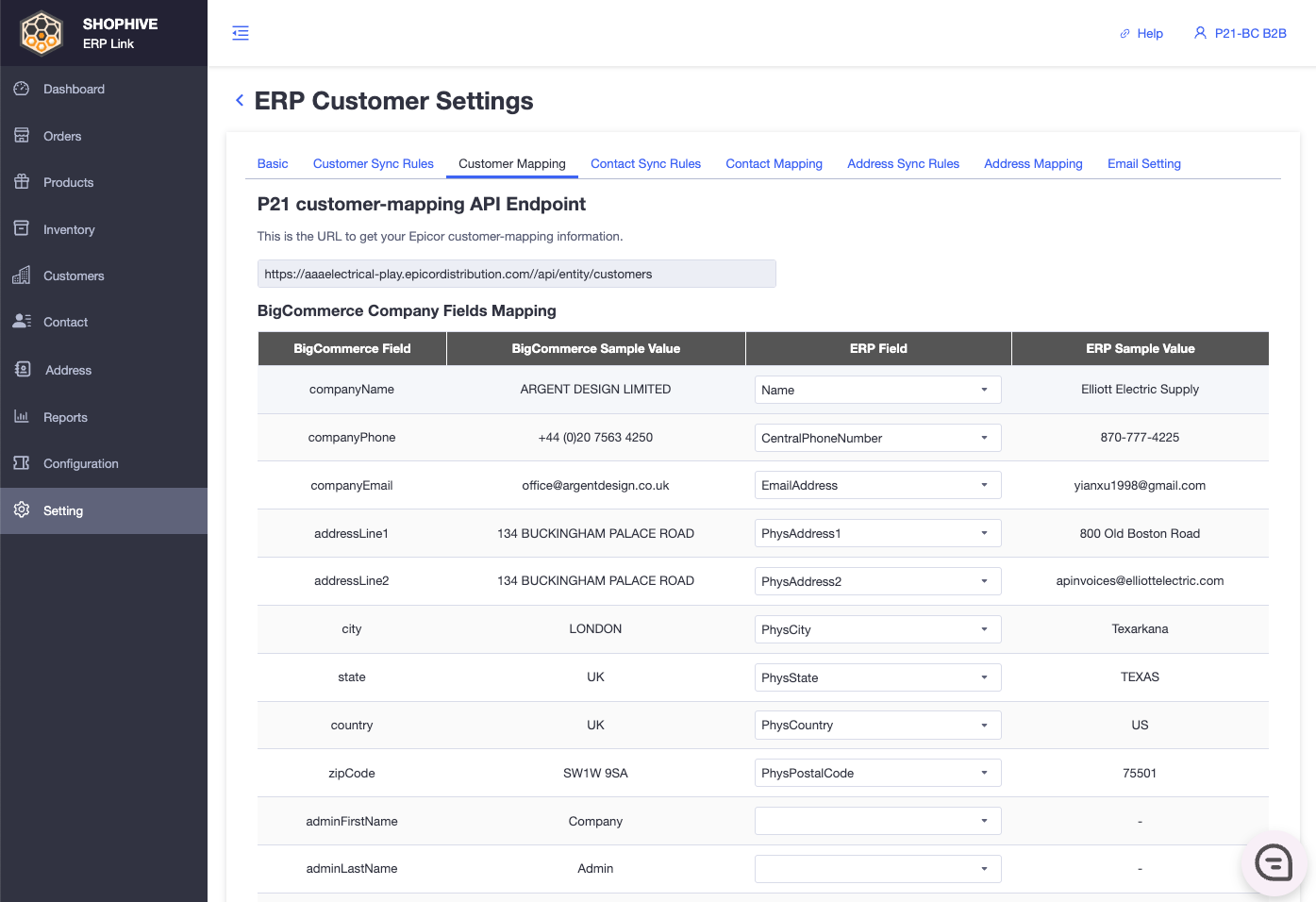Image resolution: width=1316 pixels, height=902 pixels.
Task: Click the Help link icon
Action: point(1124,33)
